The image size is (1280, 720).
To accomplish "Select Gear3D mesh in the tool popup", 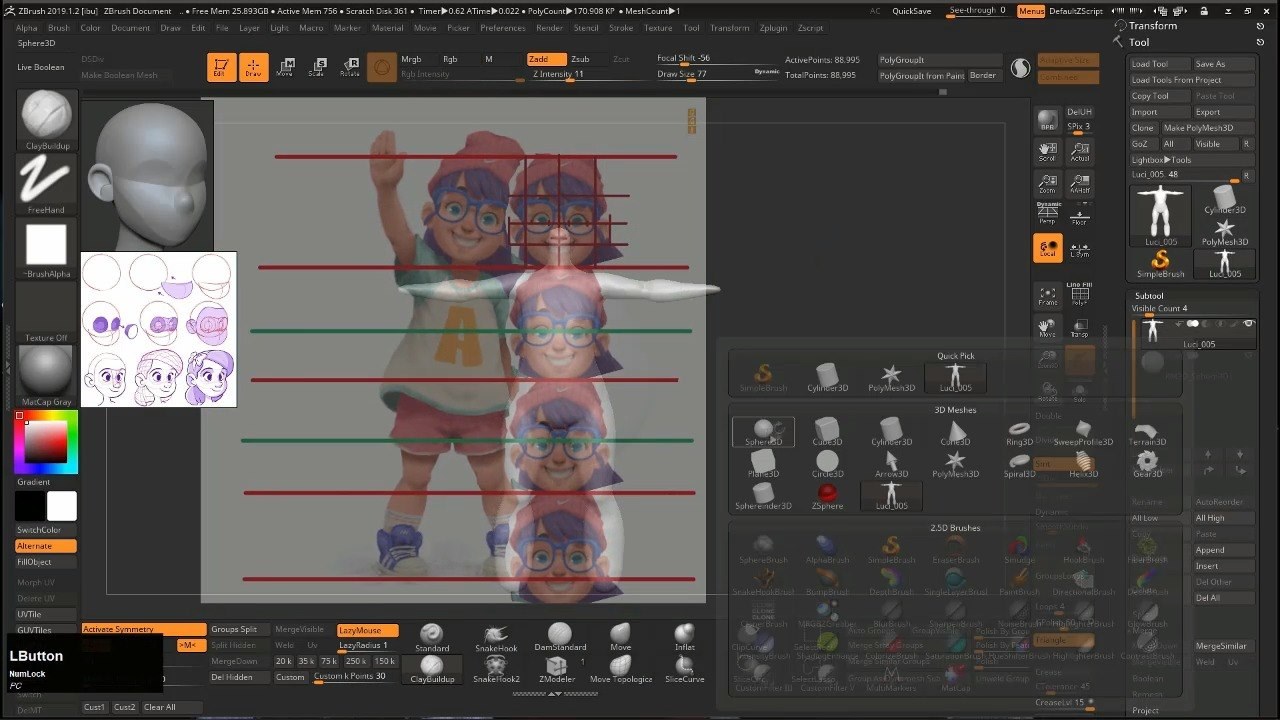I will point(1147,464).
